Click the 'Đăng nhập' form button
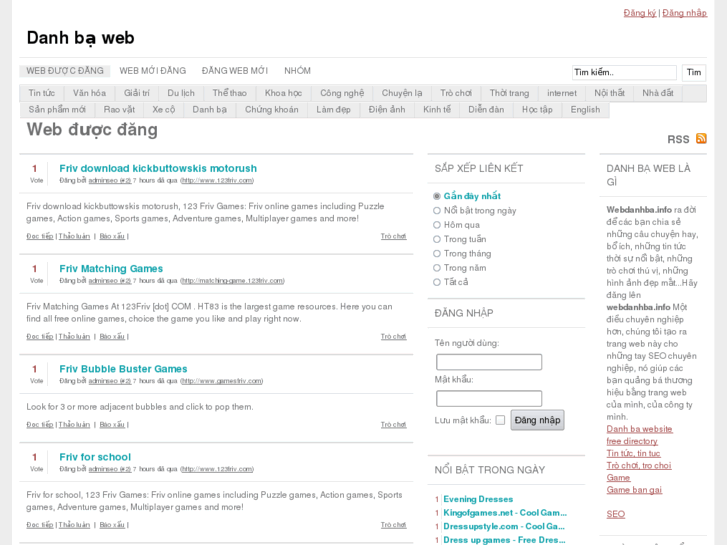Image resolution: width=727 pixels, height=545 pixels. pyautogui.click(x=537, y=420)
